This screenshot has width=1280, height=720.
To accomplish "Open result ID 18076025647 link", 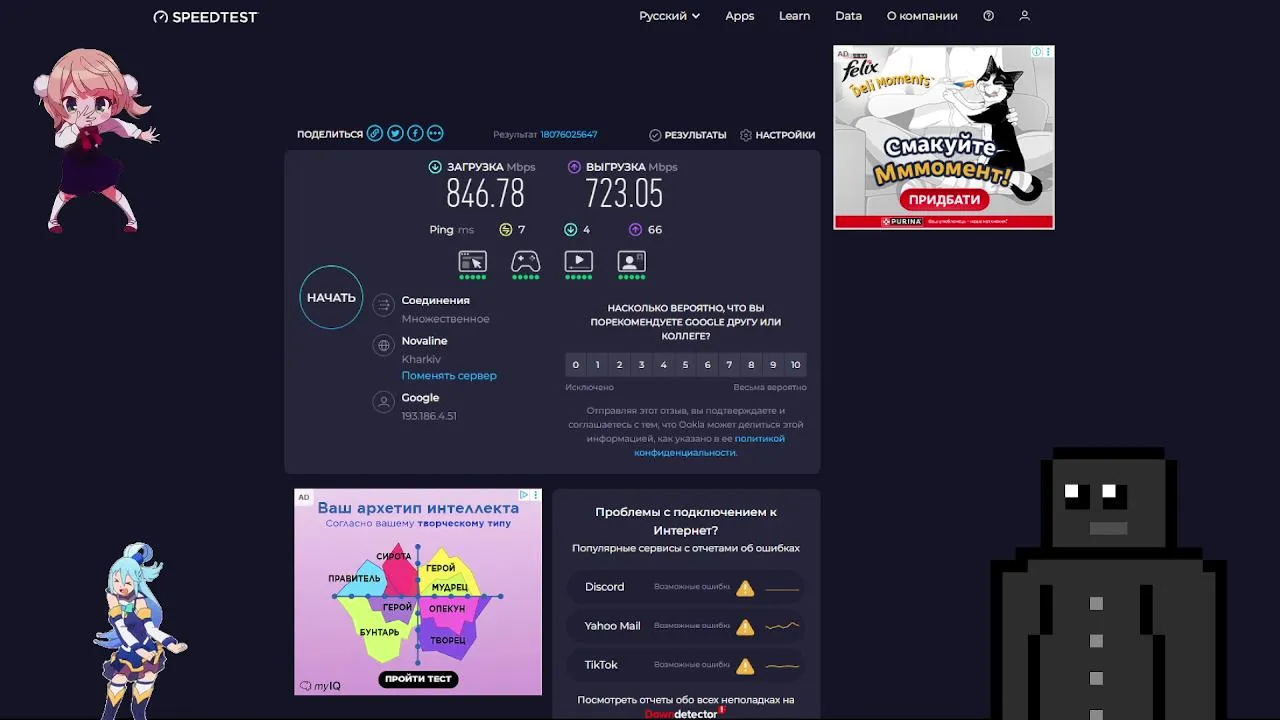I will click(569, 134).
